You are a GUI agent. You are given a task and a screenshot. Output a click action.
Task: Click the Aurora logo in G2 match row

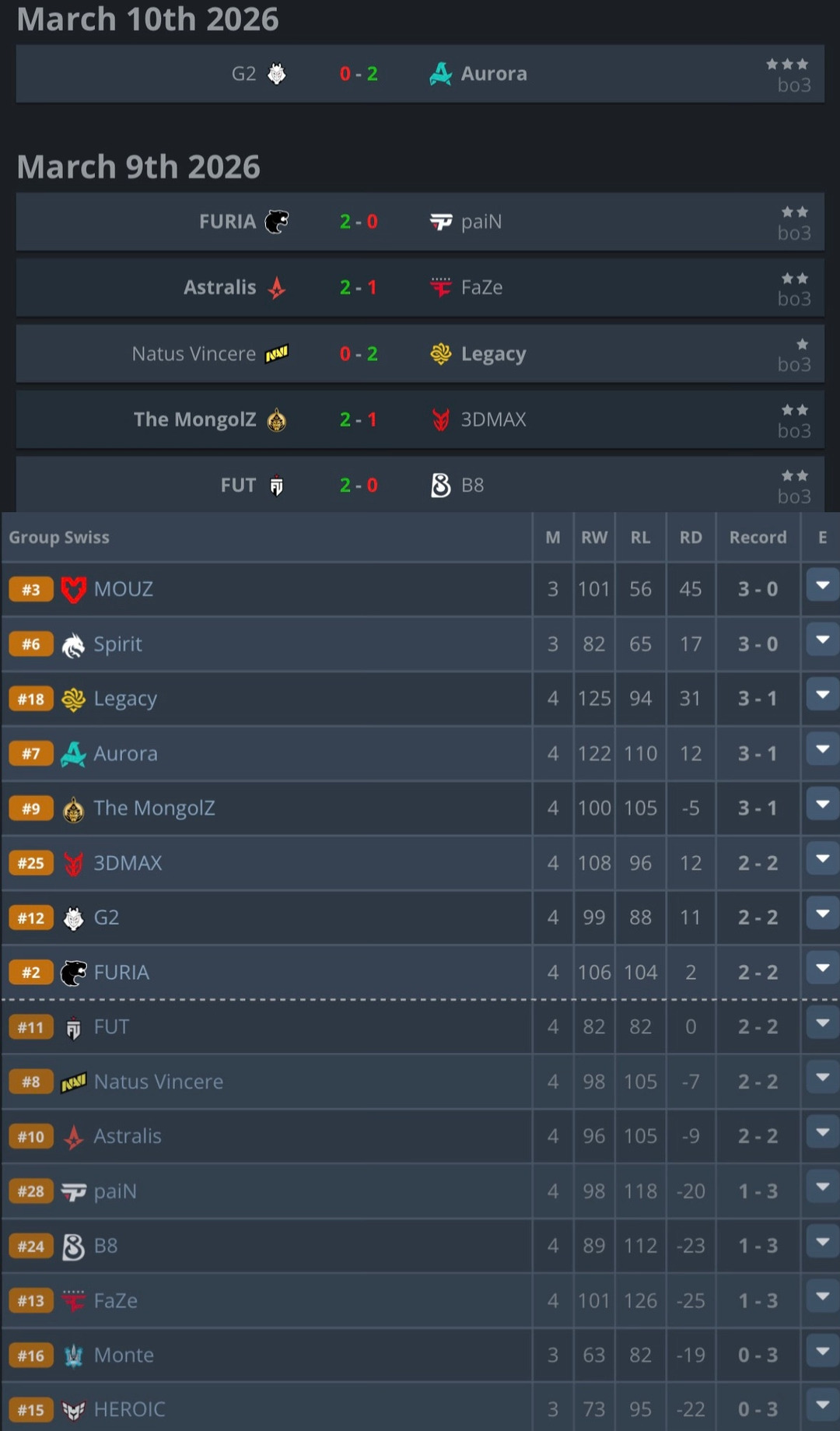click(440, 74)
